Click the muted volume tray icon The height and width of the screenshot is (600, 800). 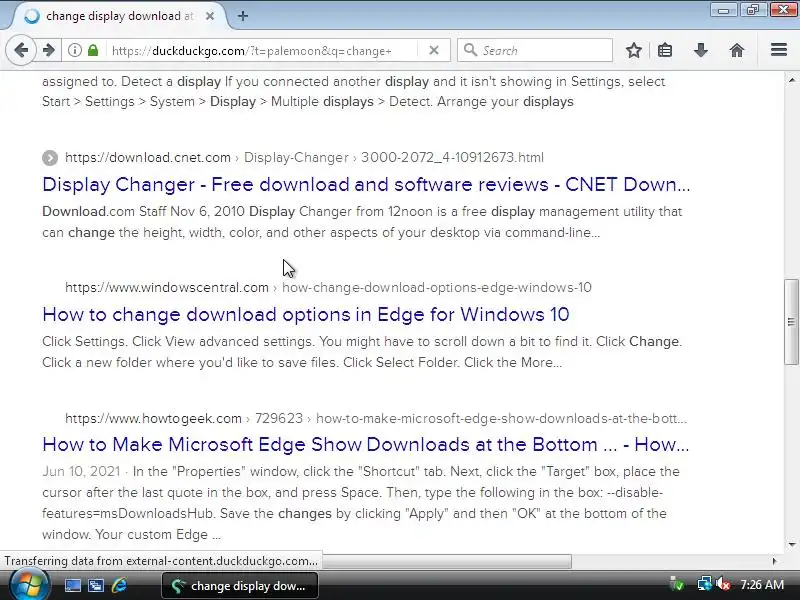click(x=722, y=584)
